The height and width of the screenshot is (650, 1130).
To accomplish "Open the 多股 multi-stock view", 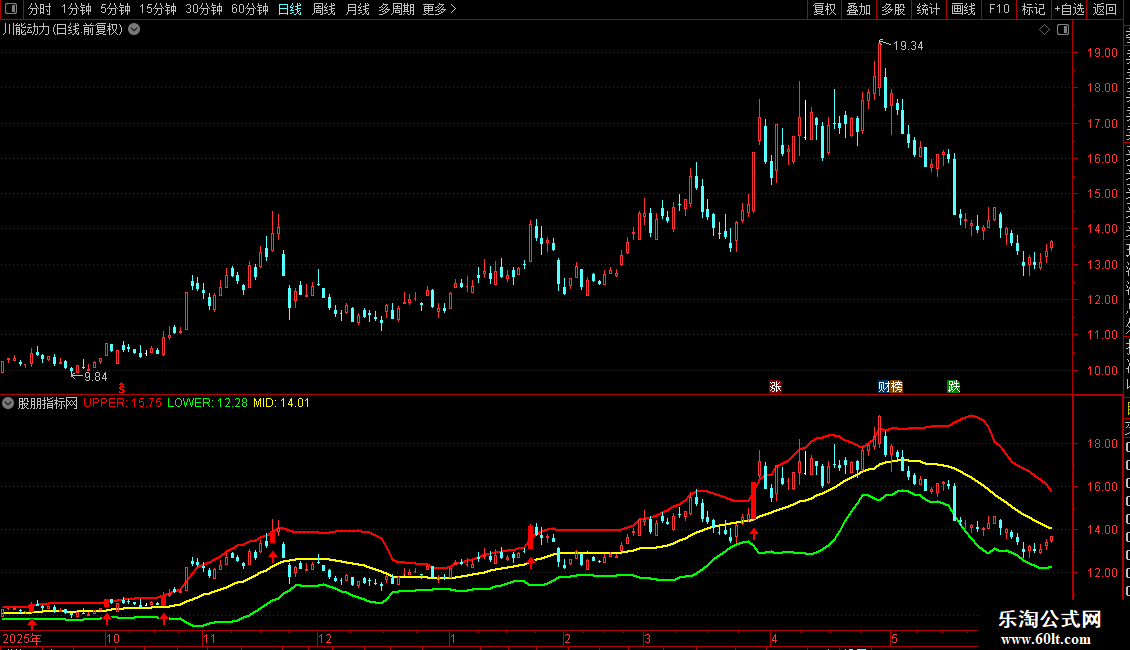I will point(893,9).
